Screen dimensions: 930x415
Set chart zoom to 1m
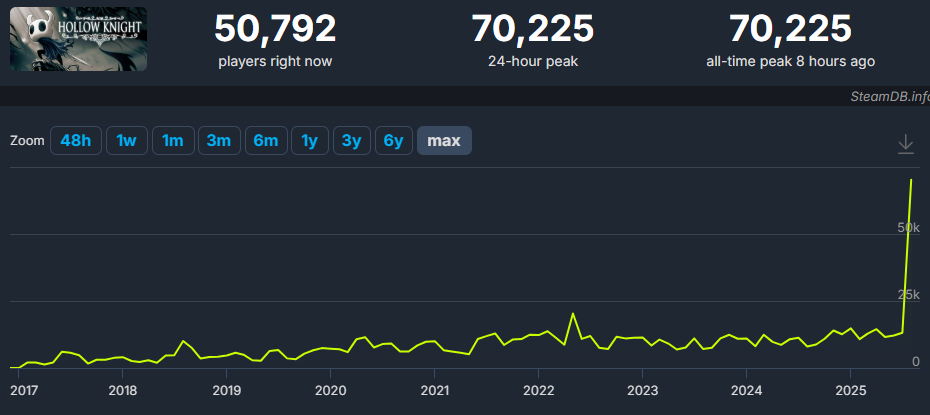click(x=173, y=141)
